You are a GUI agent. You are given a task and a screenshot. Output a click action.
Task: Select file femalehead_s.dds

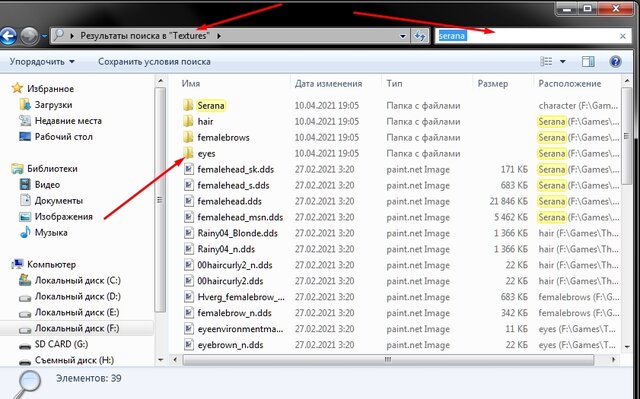233,185
